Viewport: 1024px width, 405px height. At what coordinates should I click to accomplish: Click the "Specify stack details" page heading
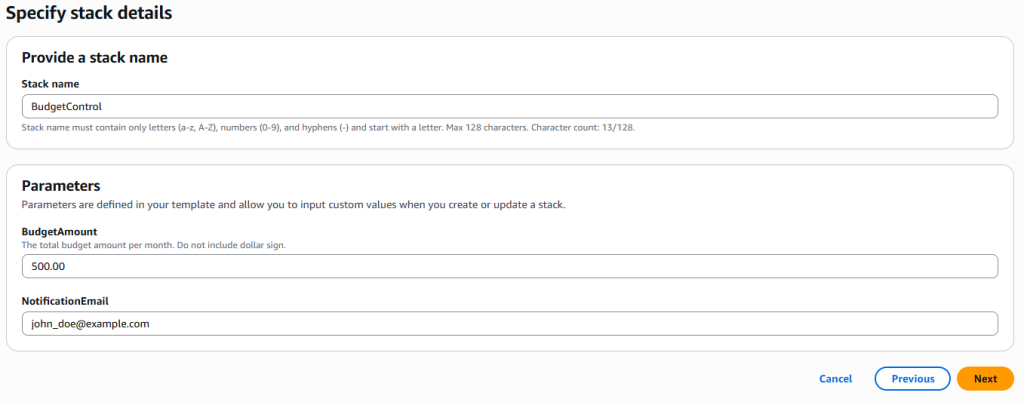pyautogui.click(x=89, y=12)
